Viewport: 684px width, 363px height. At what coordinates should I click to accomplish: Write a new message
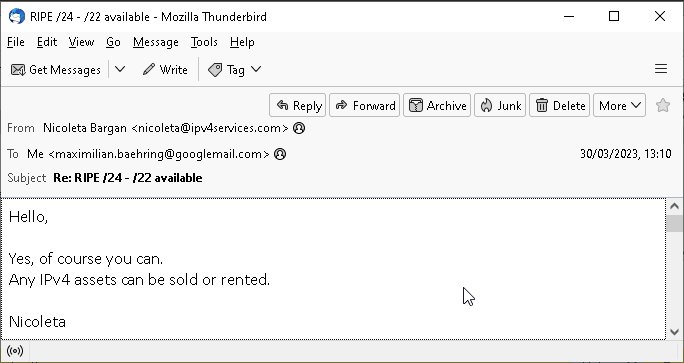(164, 69)
